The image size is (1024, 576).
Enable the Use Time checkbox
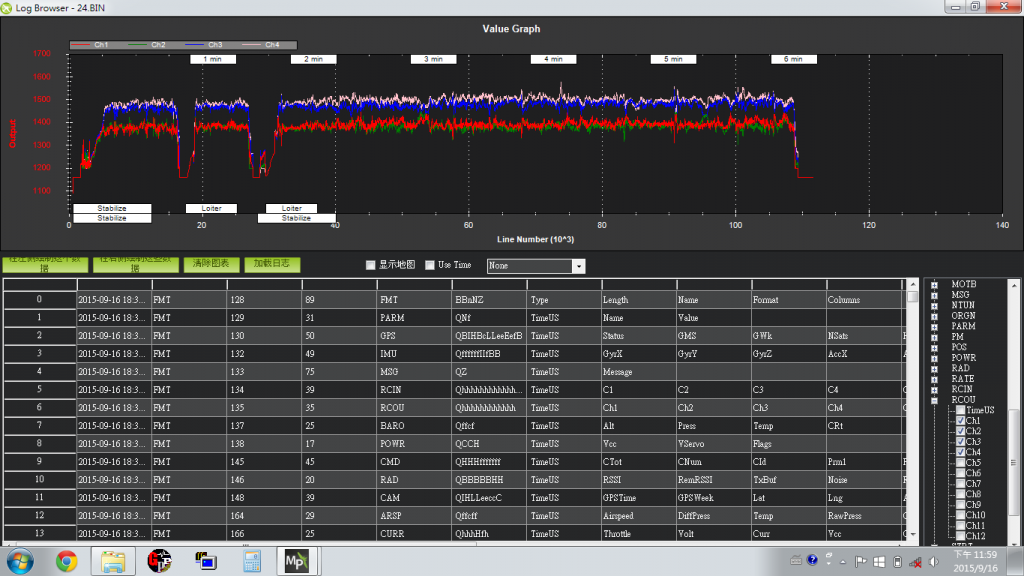pos(430,265)
